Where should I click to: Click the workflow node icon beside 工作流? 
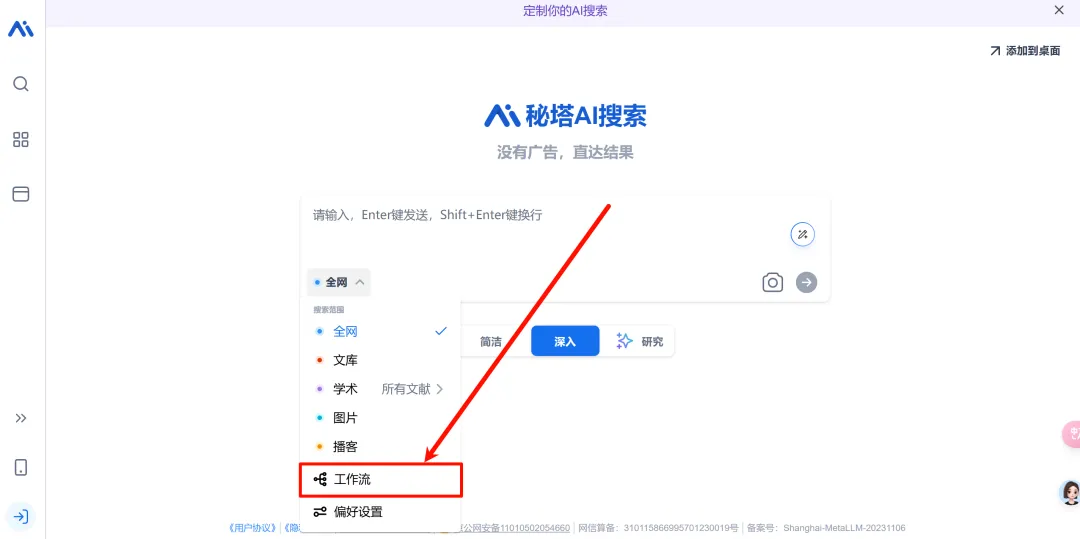pos(320,480)
